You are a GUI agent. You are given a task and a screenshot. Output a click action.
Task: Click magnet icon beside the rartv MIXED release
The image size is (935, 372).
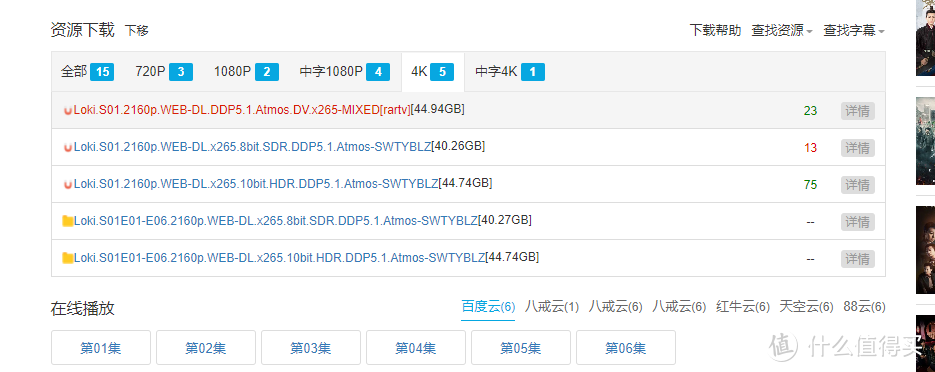(67, 110)
